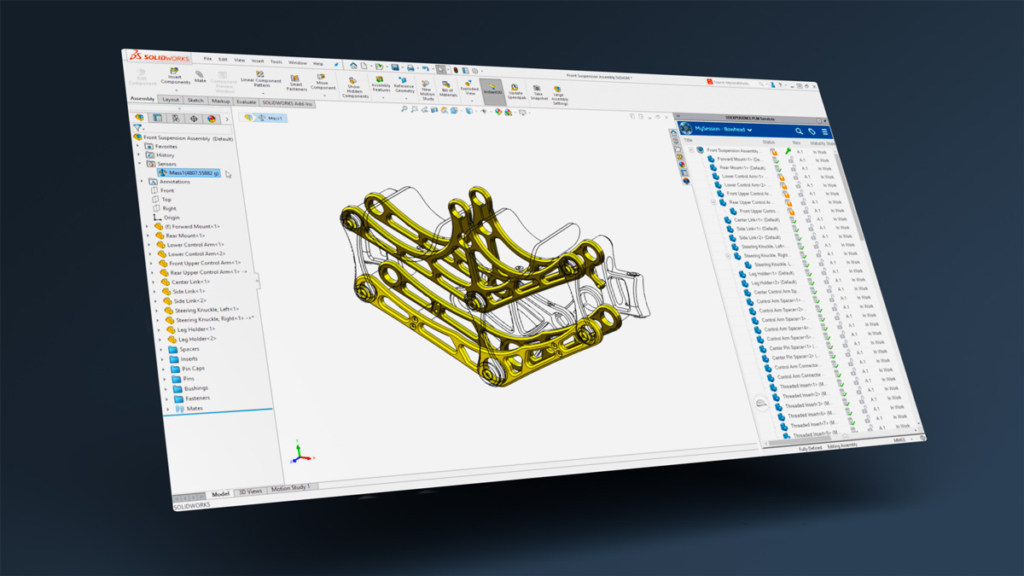1024x576 pixels.
Task: Open the Tools menu
Action: point(274,62)
